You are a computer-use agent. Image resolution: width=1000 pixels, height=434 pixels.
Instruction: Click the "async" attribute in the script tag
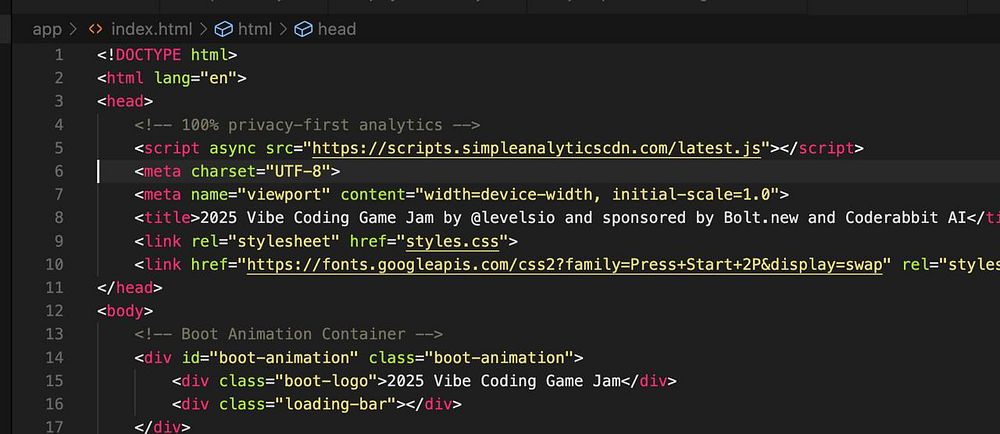[233, 148]
